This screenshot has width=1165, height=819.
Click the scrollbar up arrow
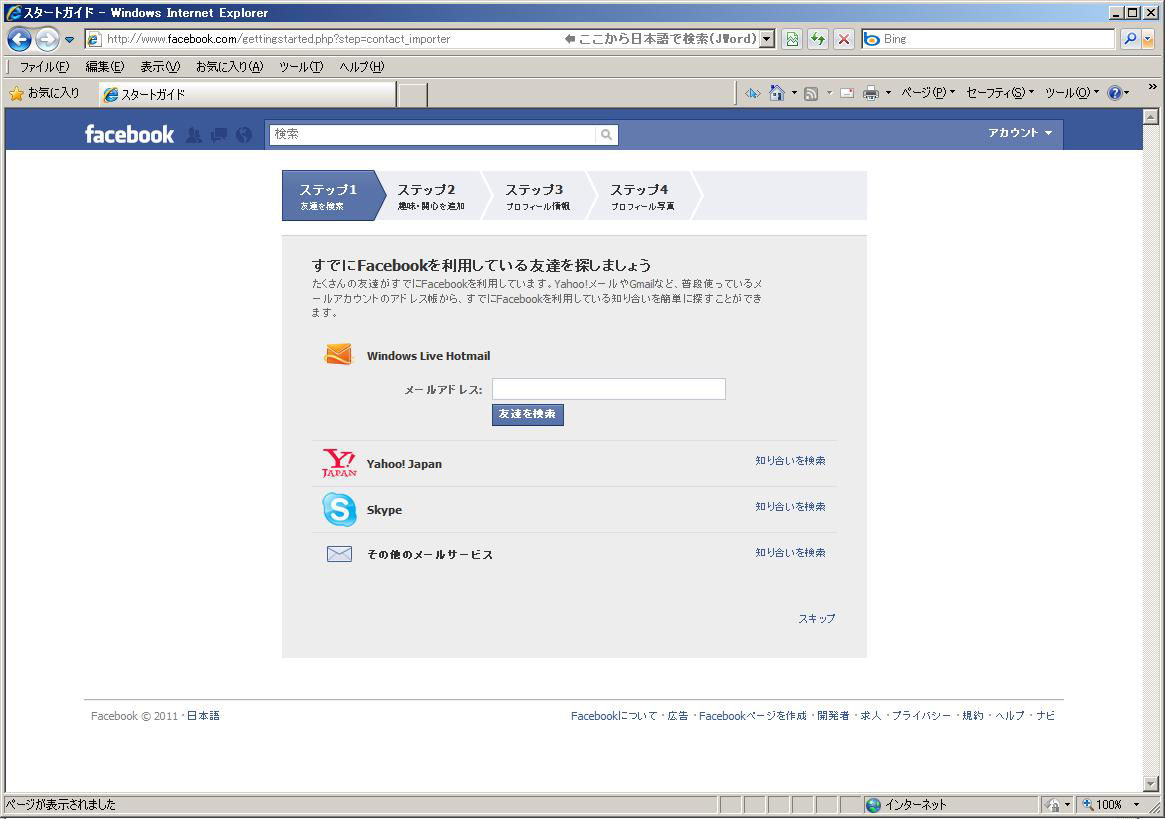click(1150, 117)
